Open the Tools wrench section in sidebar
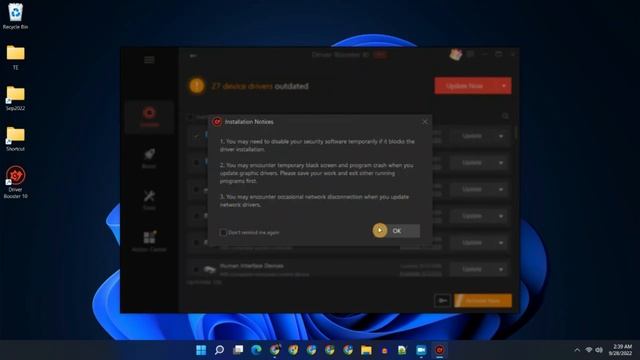The height and width of the screenshot is (360, 640). (149, 200)
